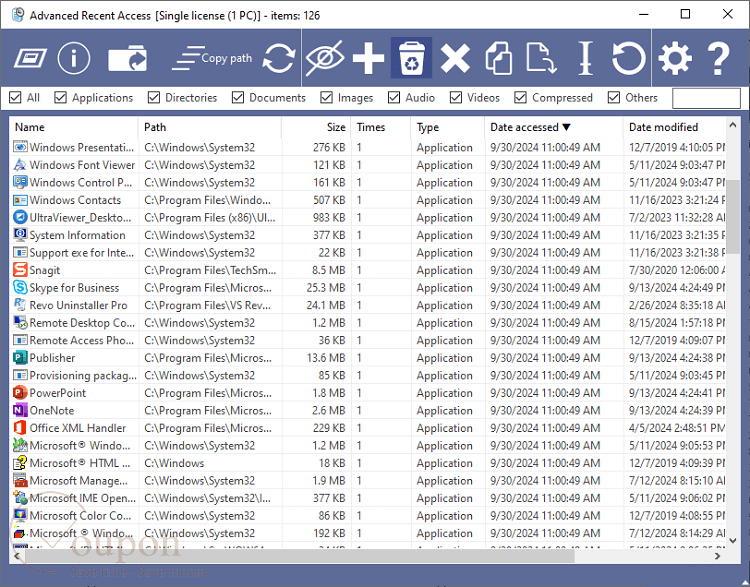Click the UltraViewer_Deskto... icon
The height and width of the screenshot is (587, 750).
(20, 218)
